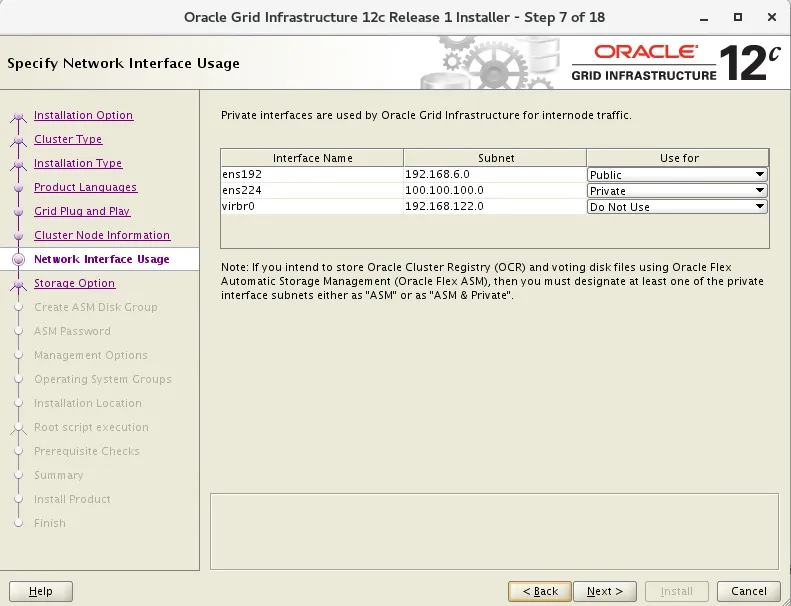Viewport: 791px width, 606px height.
Task: Go to Cluster Node Information step
Action: click(x=102, y=235)
